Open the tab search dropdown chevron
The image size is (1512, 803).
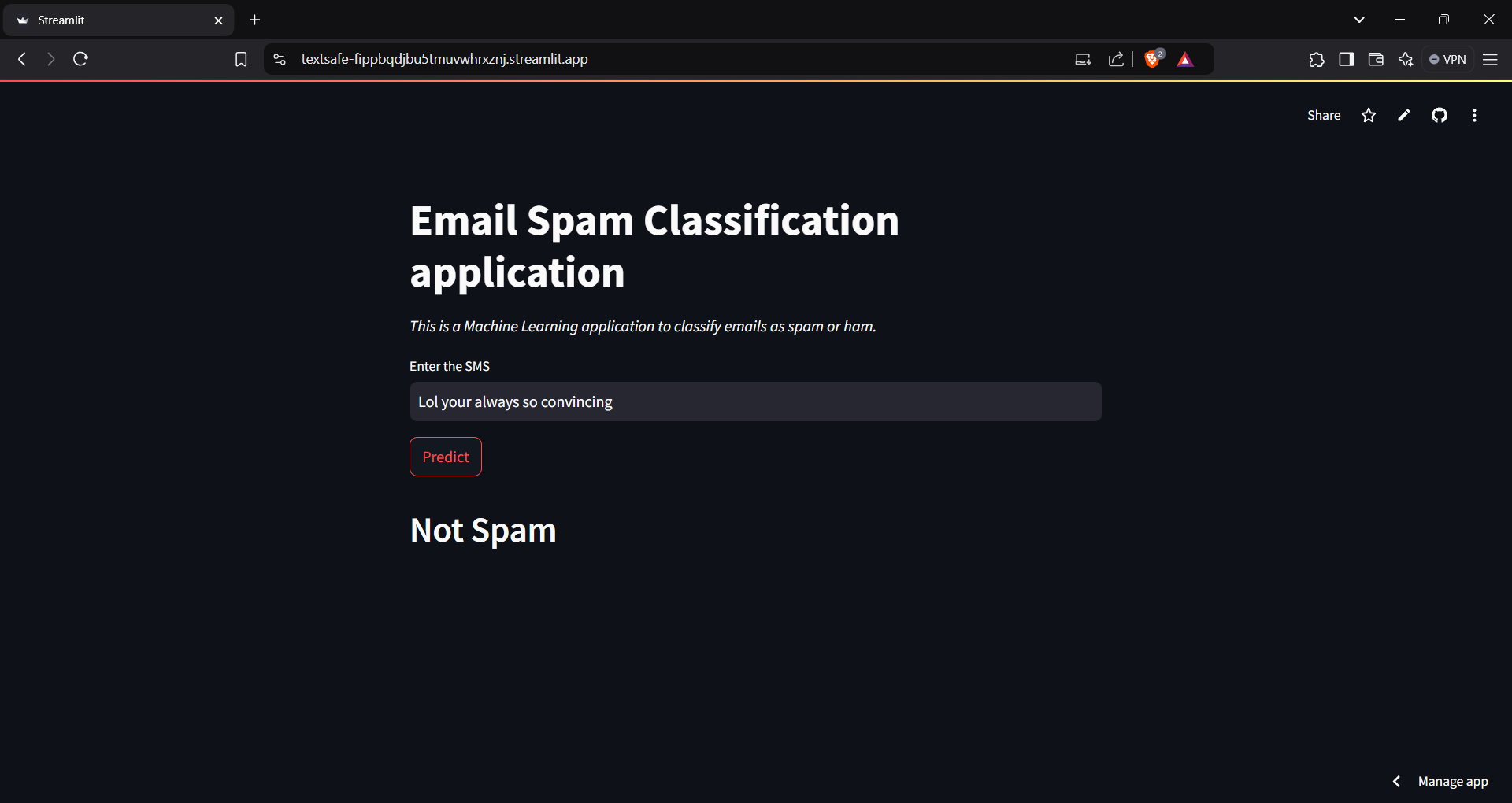pos(1358,19)
